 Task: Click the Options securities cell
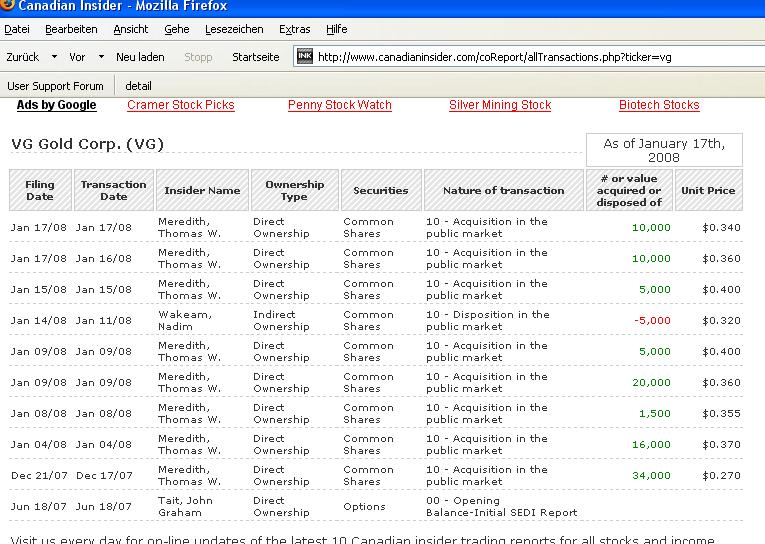364,506
